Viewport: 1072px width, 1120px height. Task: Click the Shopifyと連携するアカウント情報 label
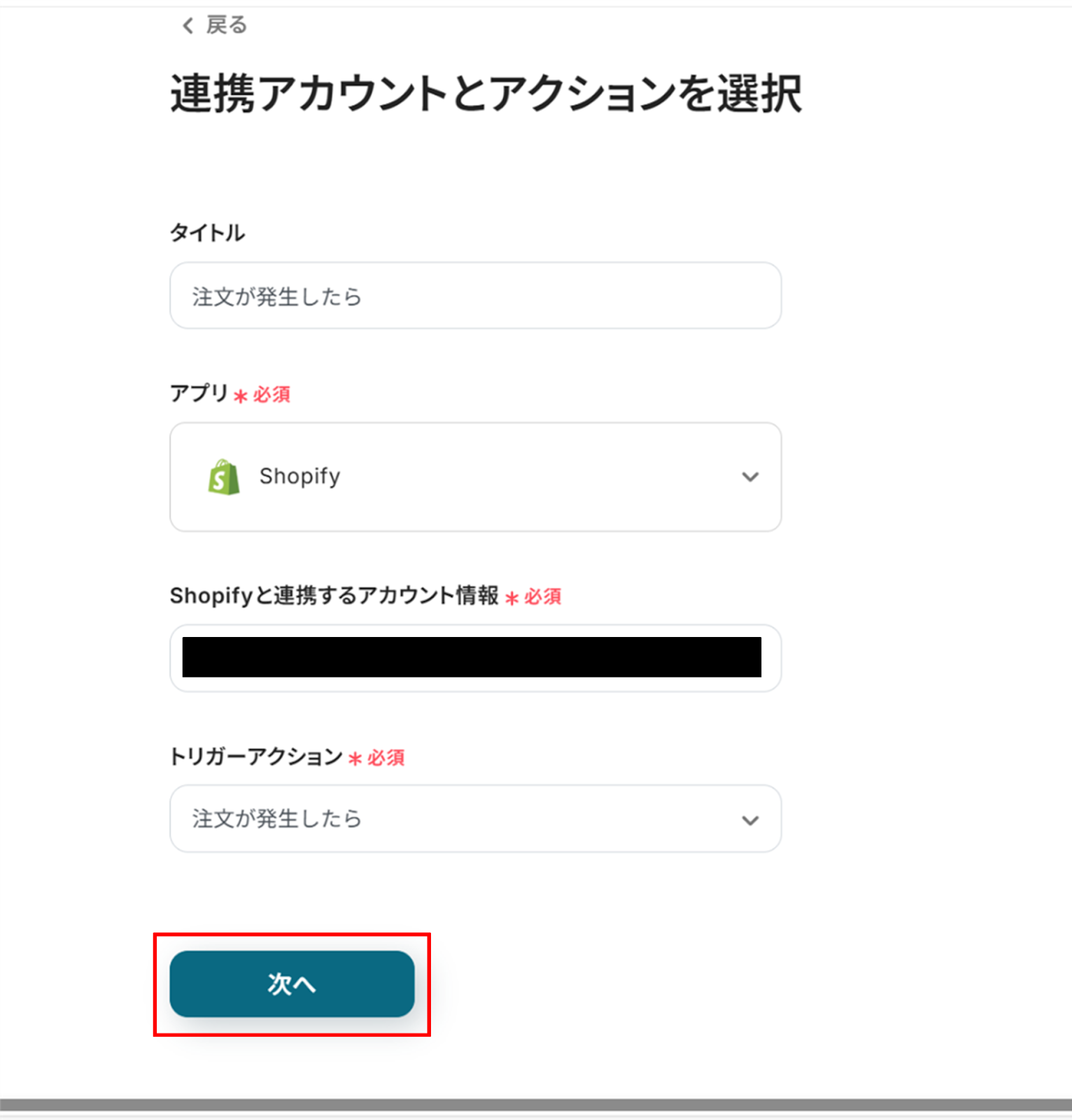tap(334, 596)
